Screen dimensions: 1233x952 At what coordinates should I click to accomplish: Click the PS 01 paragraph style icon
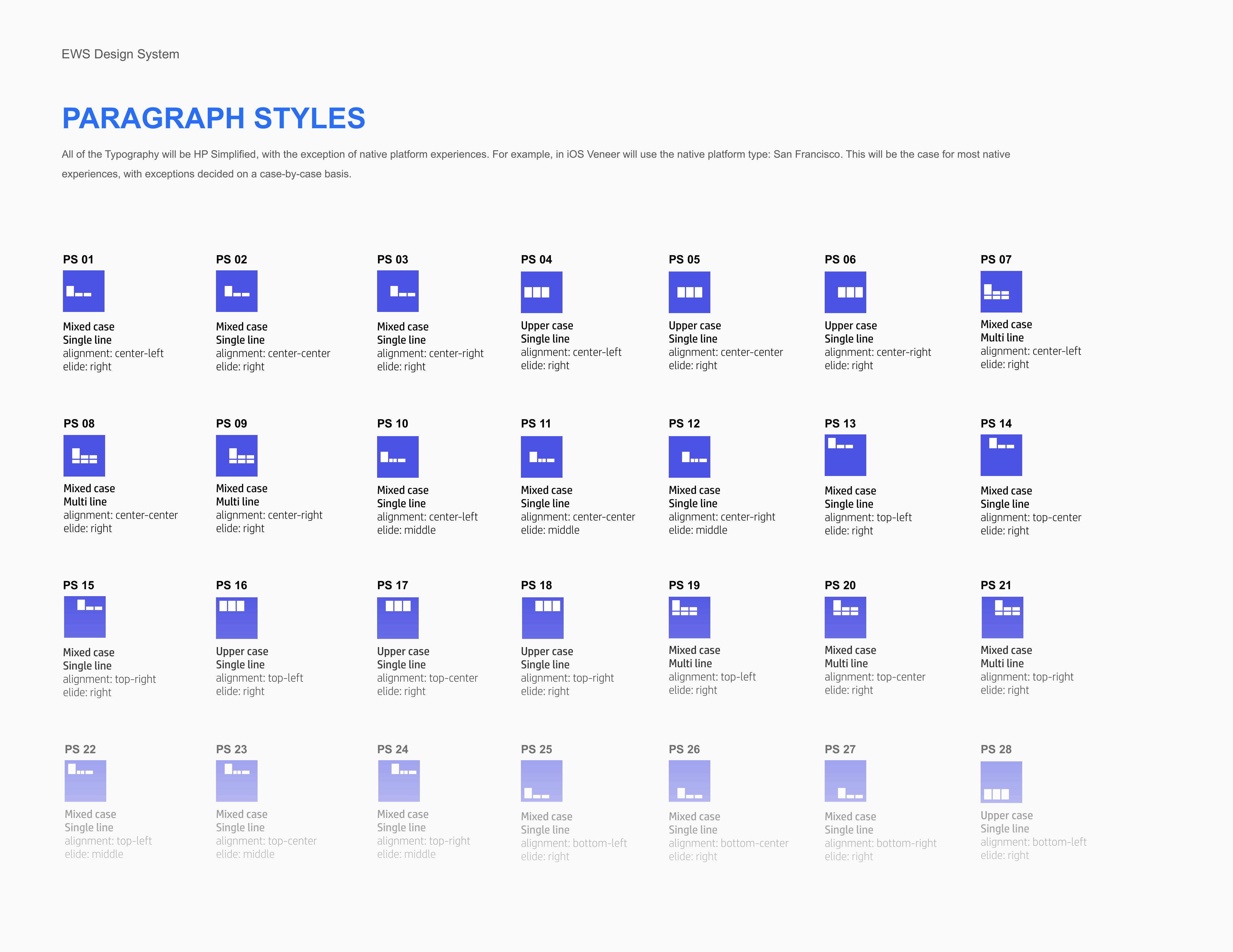(83, 291)
